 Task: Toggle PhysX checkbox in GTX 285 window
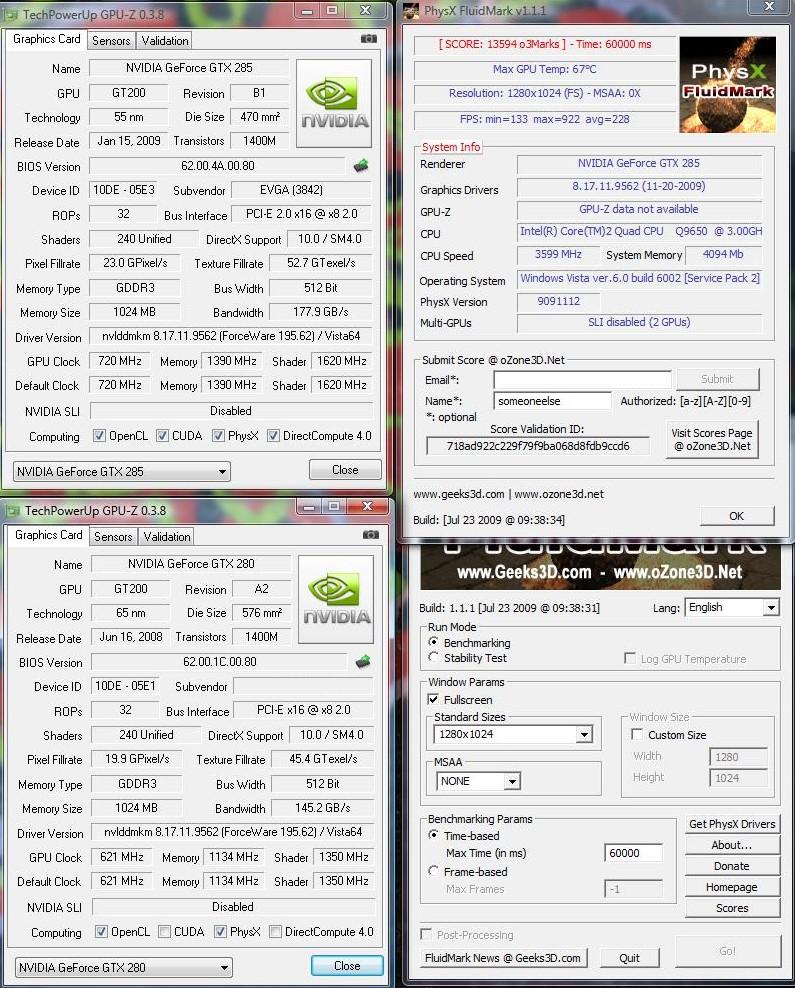coord(218,435)
